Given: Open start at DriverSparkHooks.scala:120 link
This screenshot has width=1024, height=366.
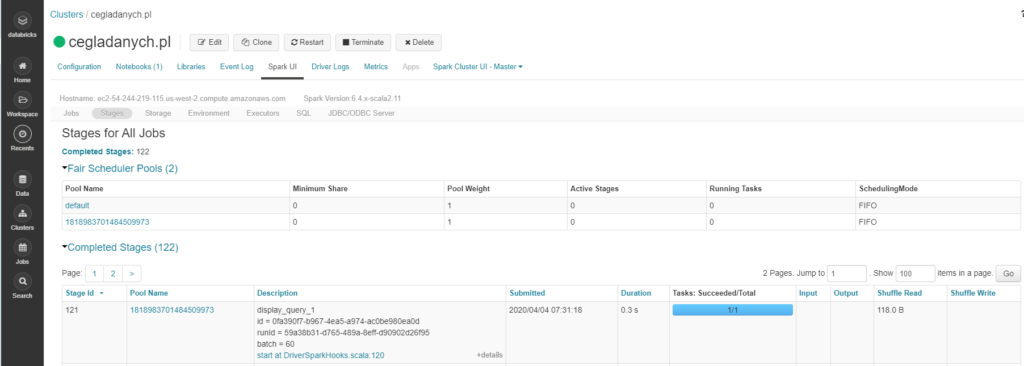Looking at the screenshot, I should [321, 355].
